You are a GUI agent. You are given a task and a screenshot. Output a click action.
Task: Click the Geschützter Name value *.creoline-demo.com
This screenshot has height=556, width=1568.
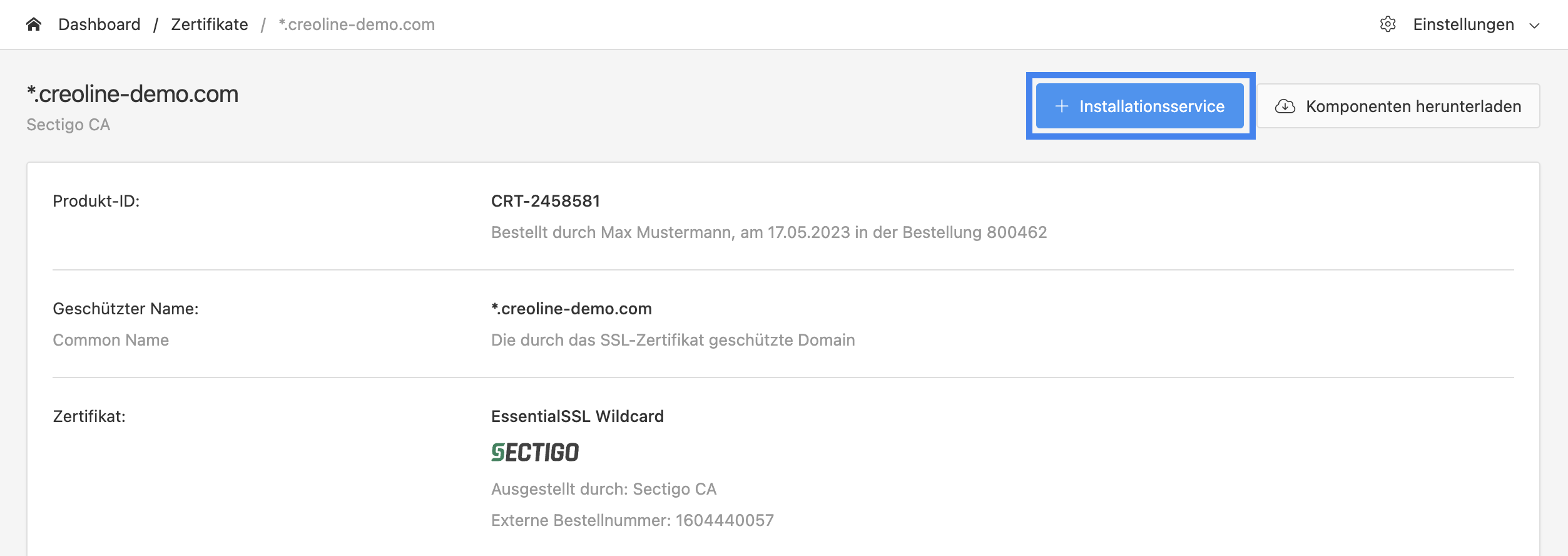(571, 309)
